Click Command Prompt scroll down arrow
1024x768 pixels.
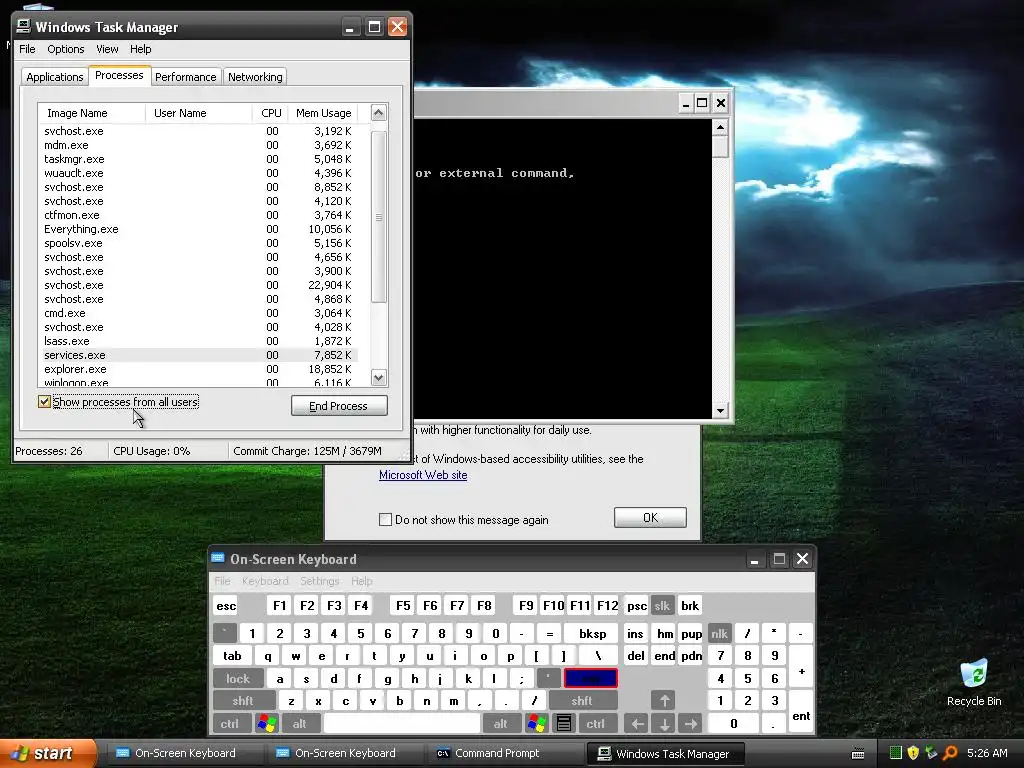coord(720,410)
